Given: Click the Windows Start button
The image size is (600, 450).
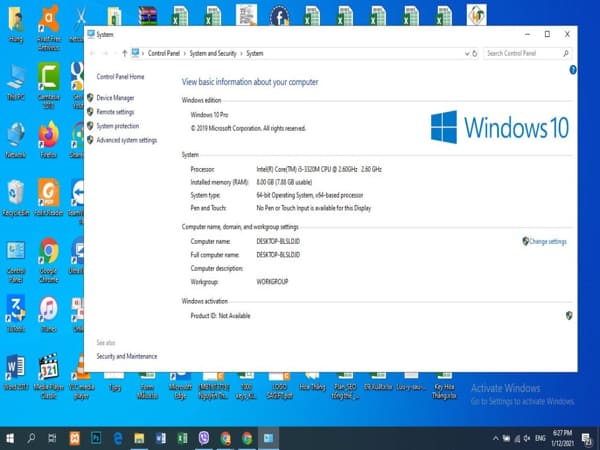Looking at the screenshot, I should click(11, 438).
